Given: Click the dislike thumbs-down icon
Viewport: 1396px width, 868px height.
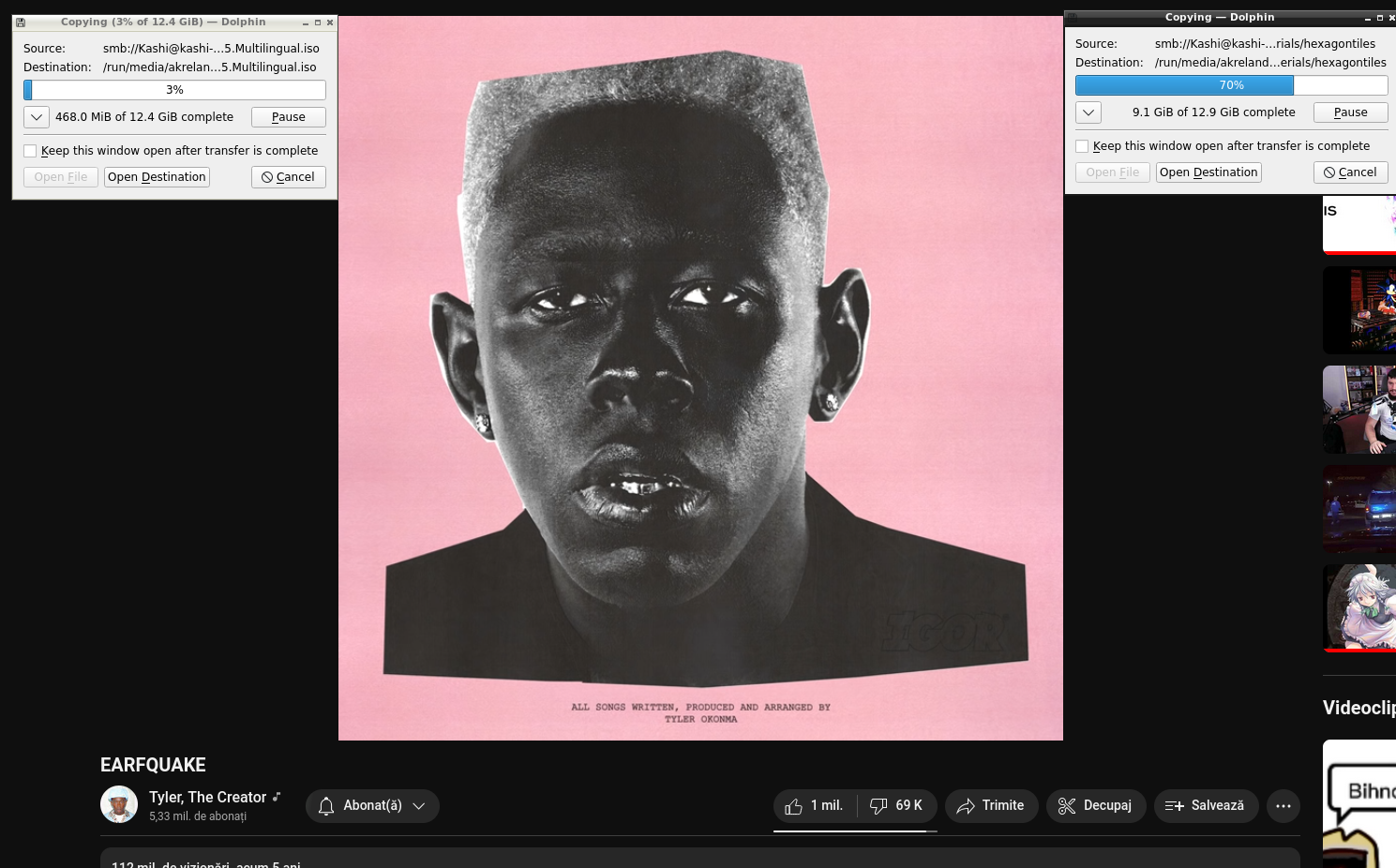Looking at the screenshot, I should point(878,806).
